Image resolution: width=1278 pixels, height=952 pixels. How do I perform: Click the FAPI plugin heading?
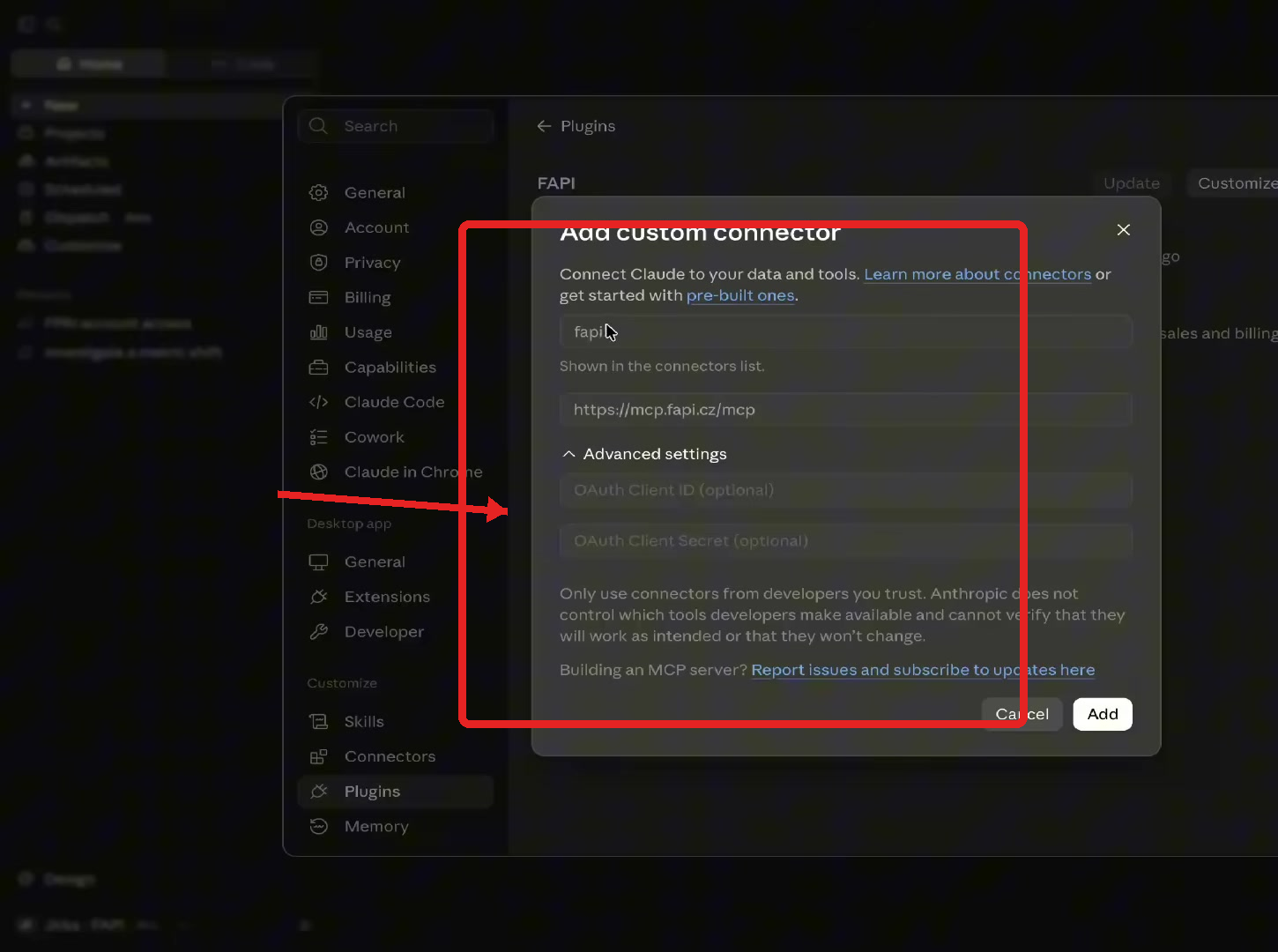(556, 183)
